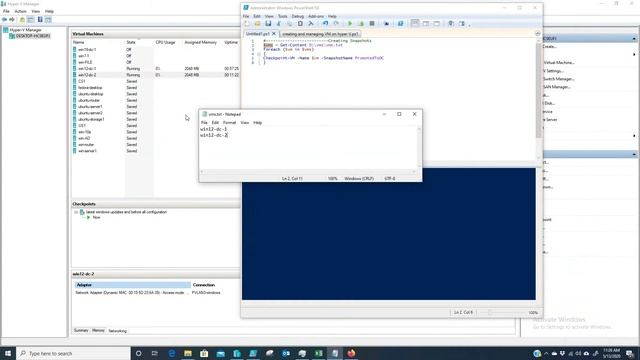Open Format menu in Notepad
Viewport: 640px width, 360px height.
pos(229,122)
